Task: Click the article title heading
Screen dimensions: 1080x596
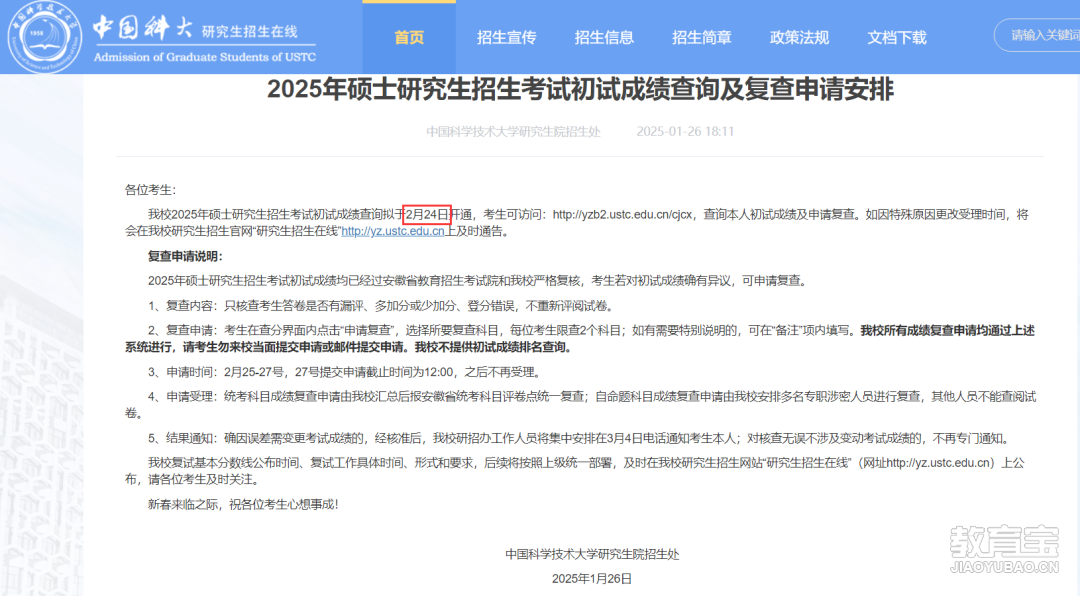Action: click(580, 90)
